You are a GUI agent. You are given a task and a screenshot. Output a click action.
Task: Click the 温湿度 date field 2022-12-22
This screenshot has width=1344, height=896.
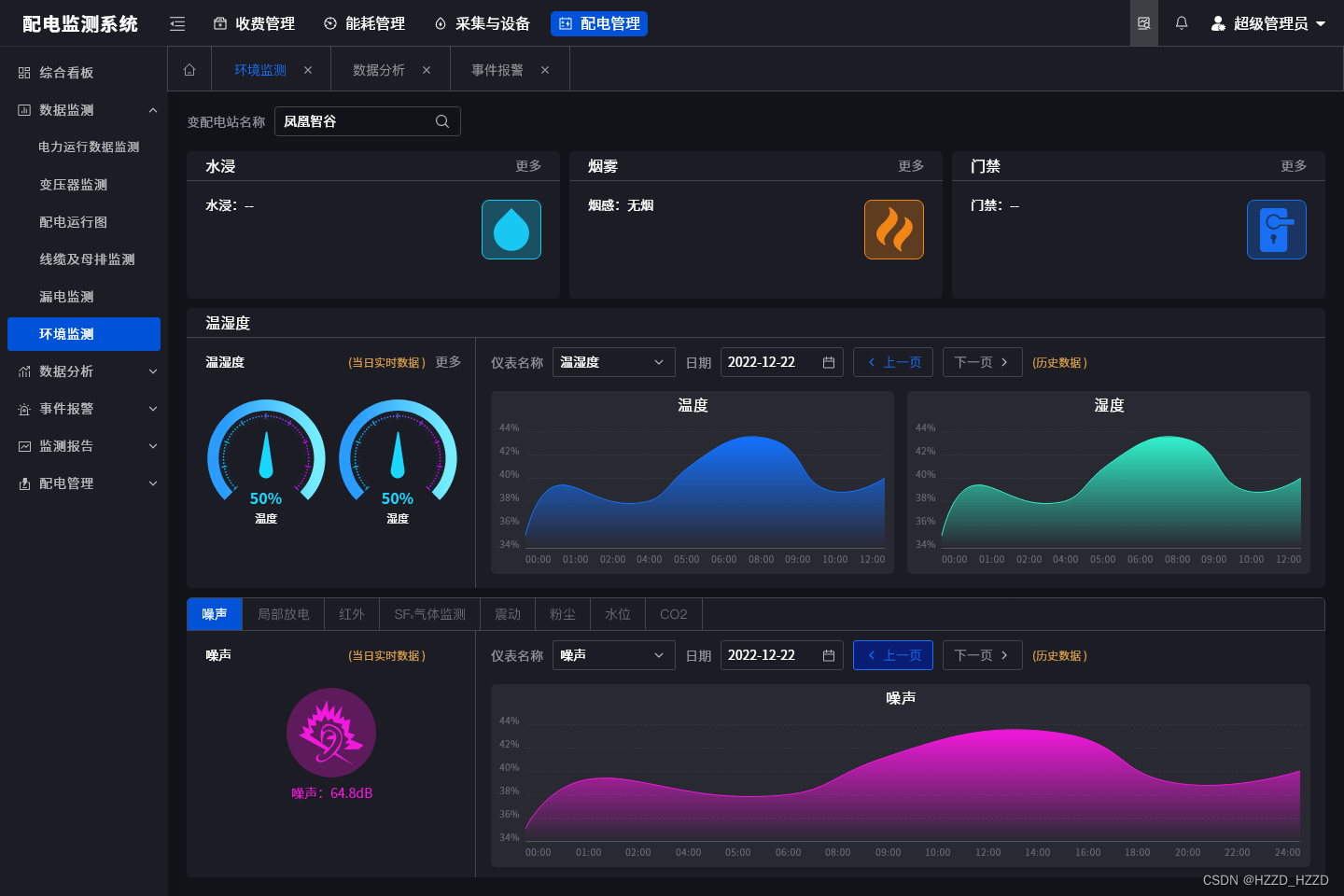click(x=782, y=362)
